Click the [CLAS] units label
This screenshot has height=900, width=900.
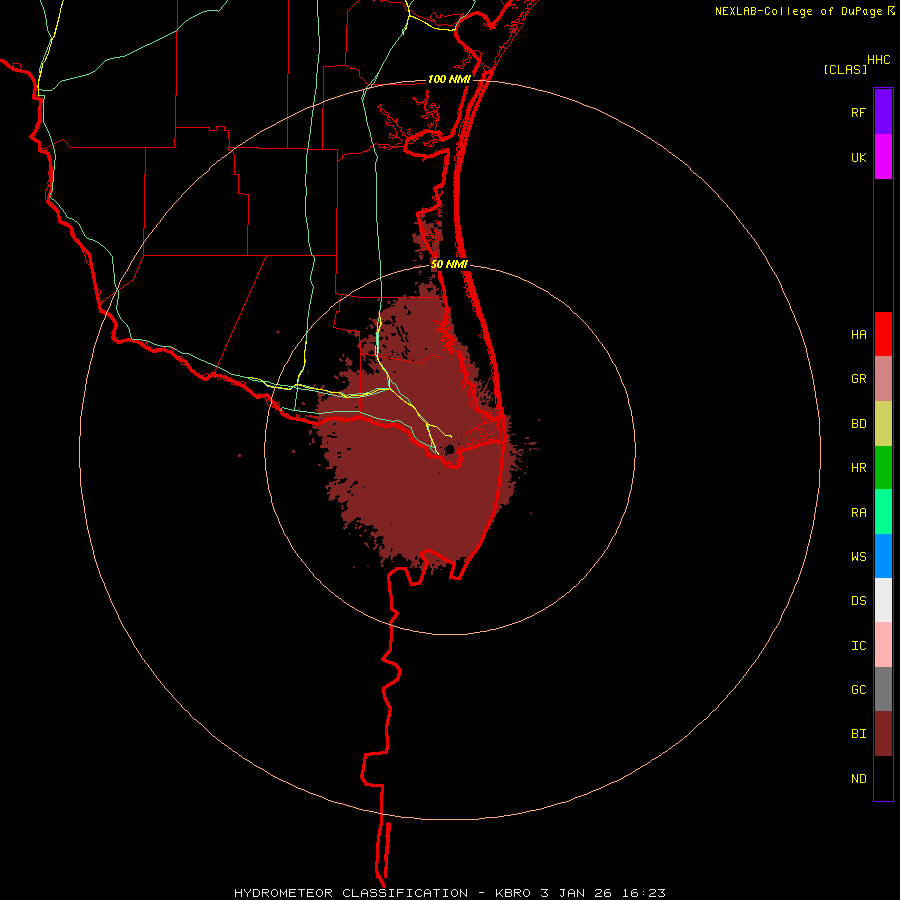[x=845, y=69]
